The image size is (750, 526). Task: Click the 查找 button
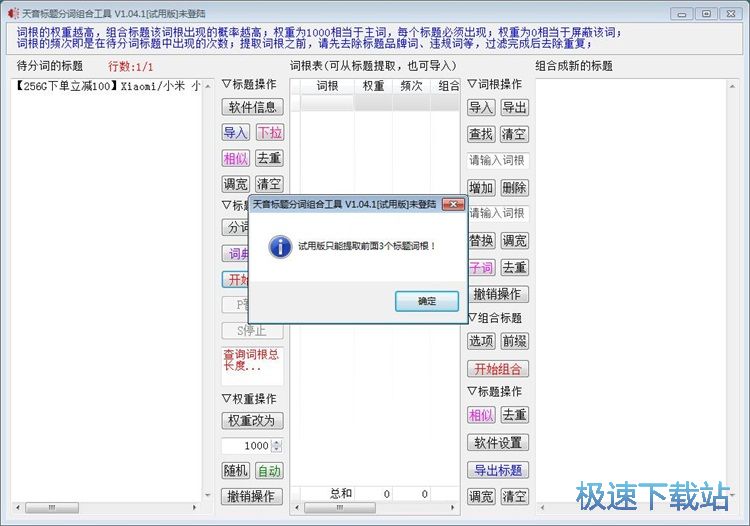pos(481,134)
